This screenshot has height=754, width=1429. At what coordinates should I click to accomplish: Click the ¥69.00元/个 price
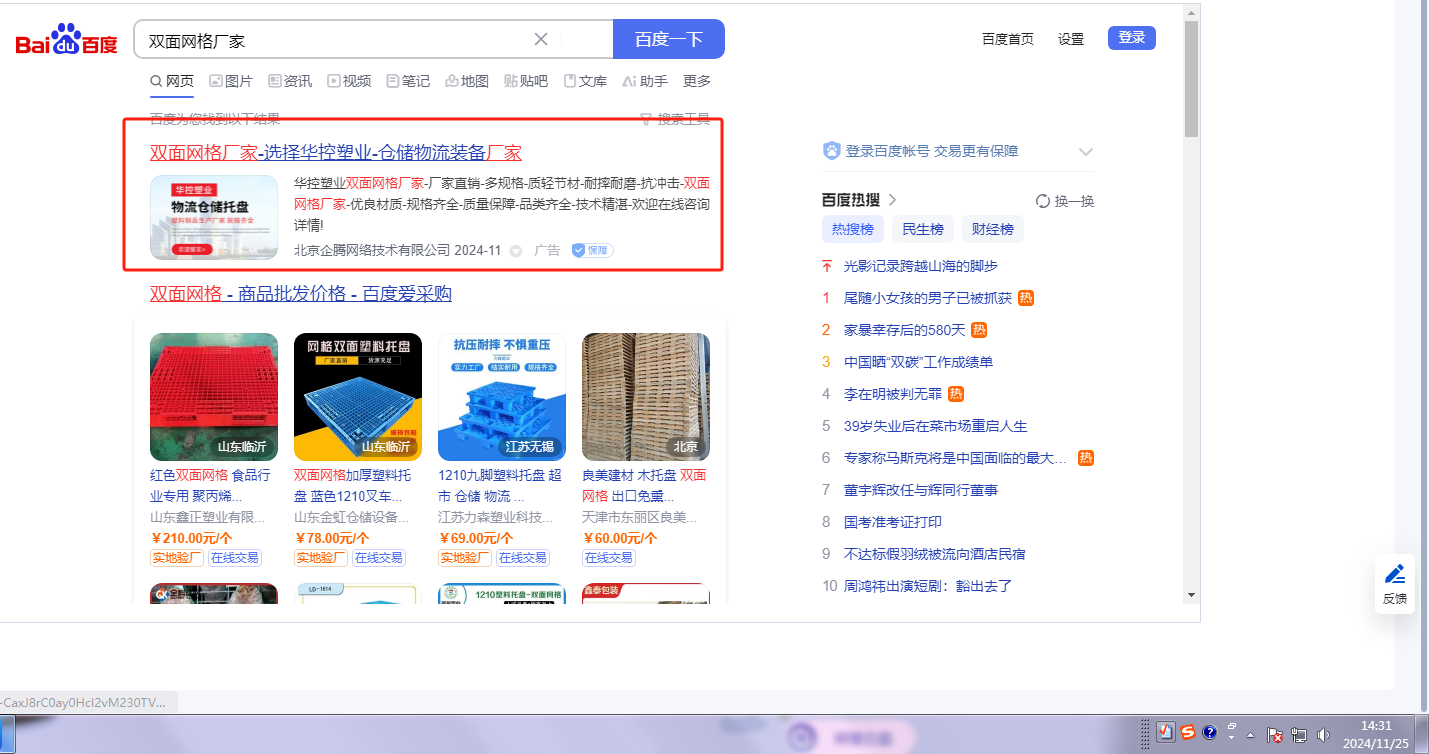[475, 538]
